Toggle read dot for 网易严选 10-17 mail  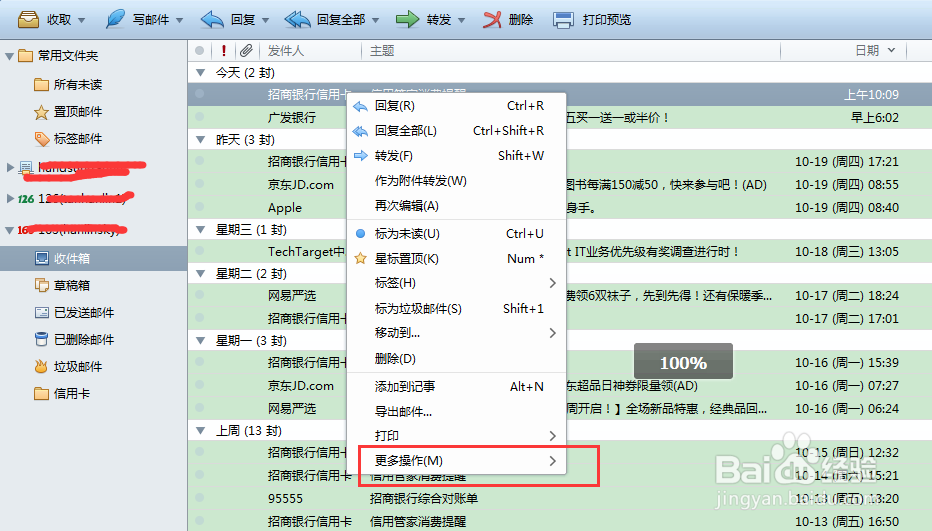coord(200,295)
